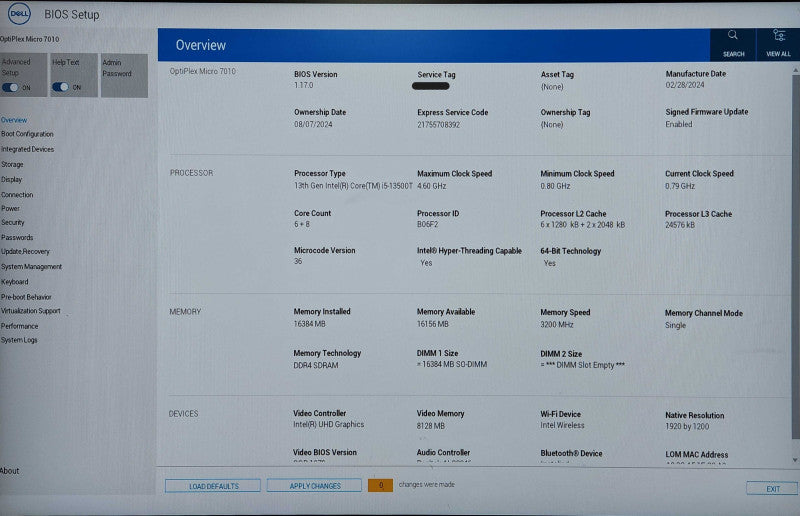
Task: Click the Processor ID B06F2 value
Action: click(x=428, y=224)
